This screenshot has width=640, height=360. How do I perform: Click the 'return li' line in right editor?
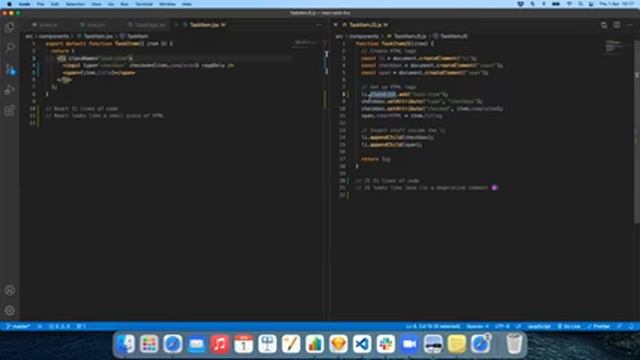[376, 159]
